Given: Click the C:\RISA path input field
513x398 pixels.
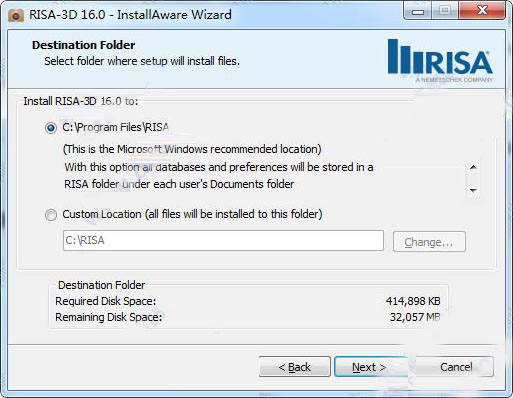Looking at the screenshot, I should (223, 240).
